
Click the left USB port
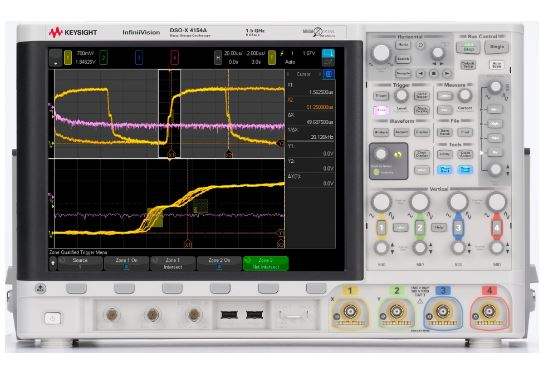click(229, 314)
